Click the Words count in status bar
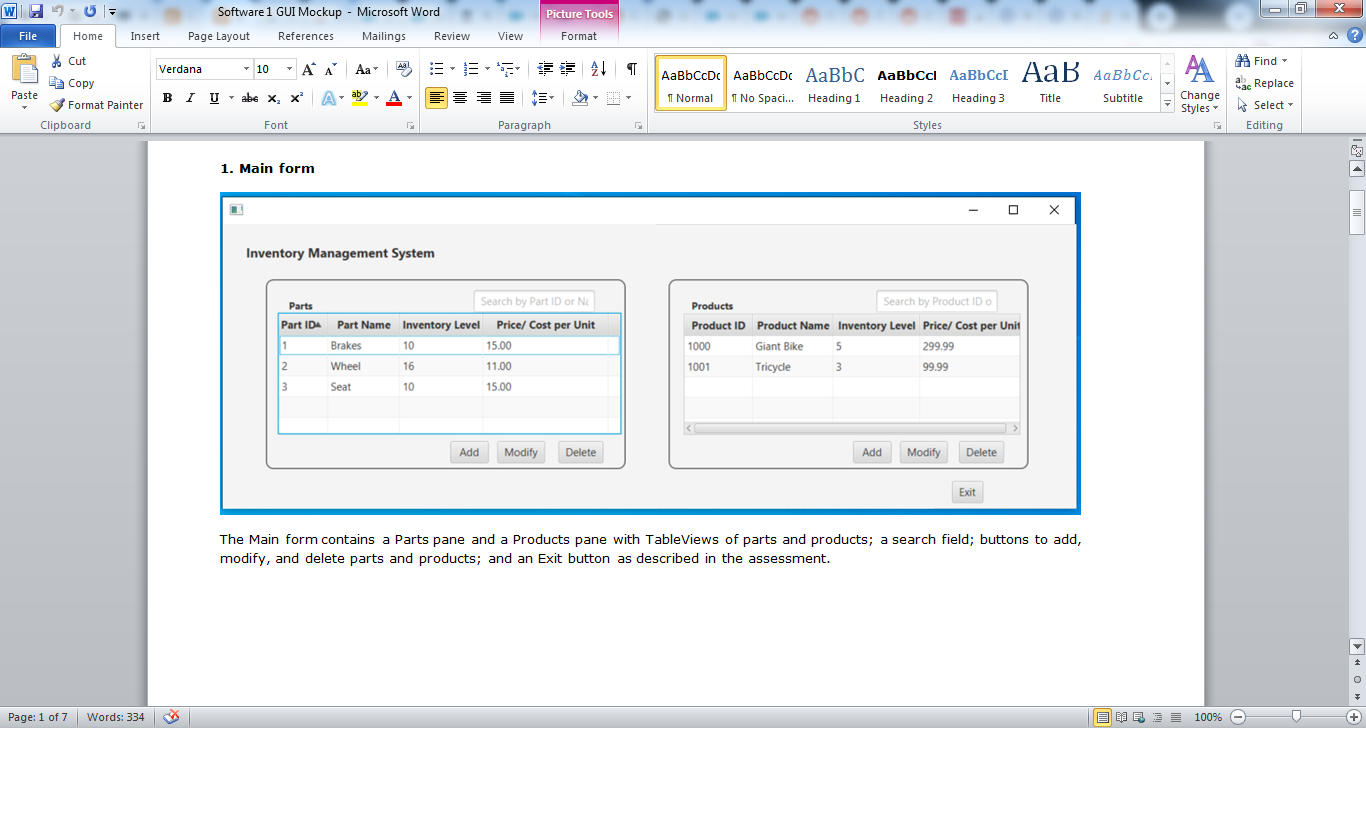 coord(119,717)
